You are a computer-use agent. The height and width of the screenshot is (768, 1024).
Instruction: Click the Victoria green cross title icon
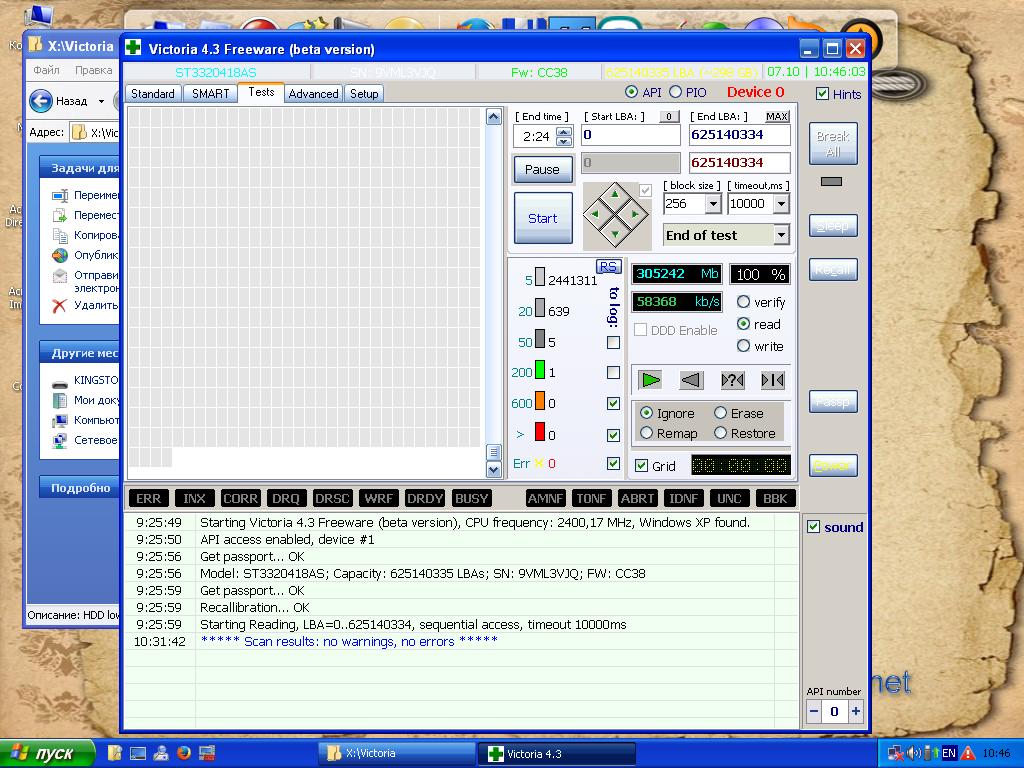(133, 48)
